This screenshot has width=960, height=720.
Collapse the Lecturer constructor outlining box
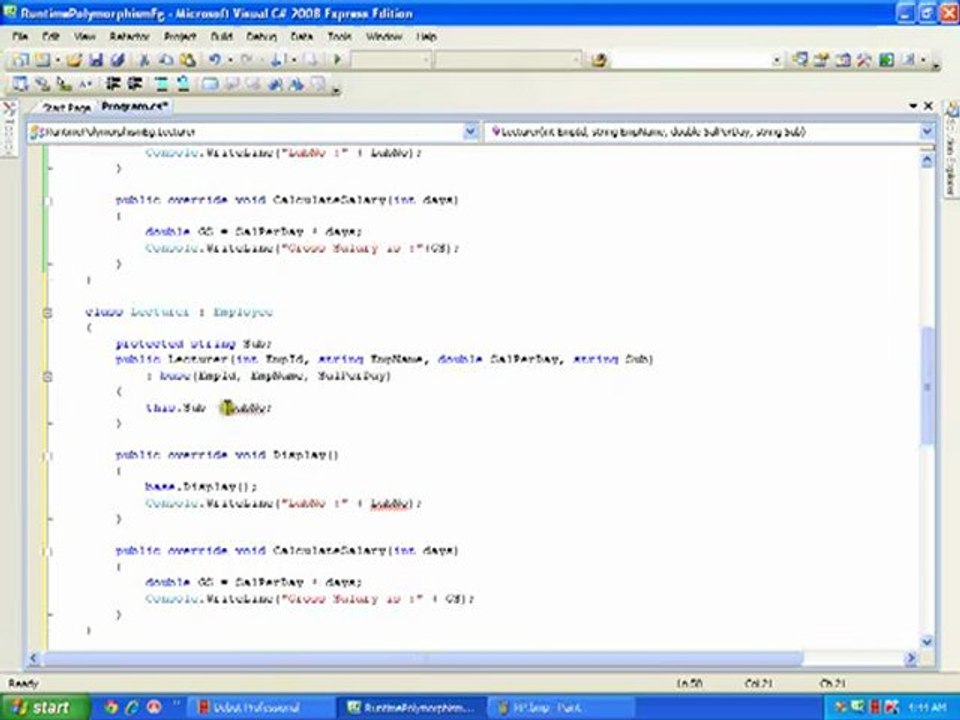48,377
